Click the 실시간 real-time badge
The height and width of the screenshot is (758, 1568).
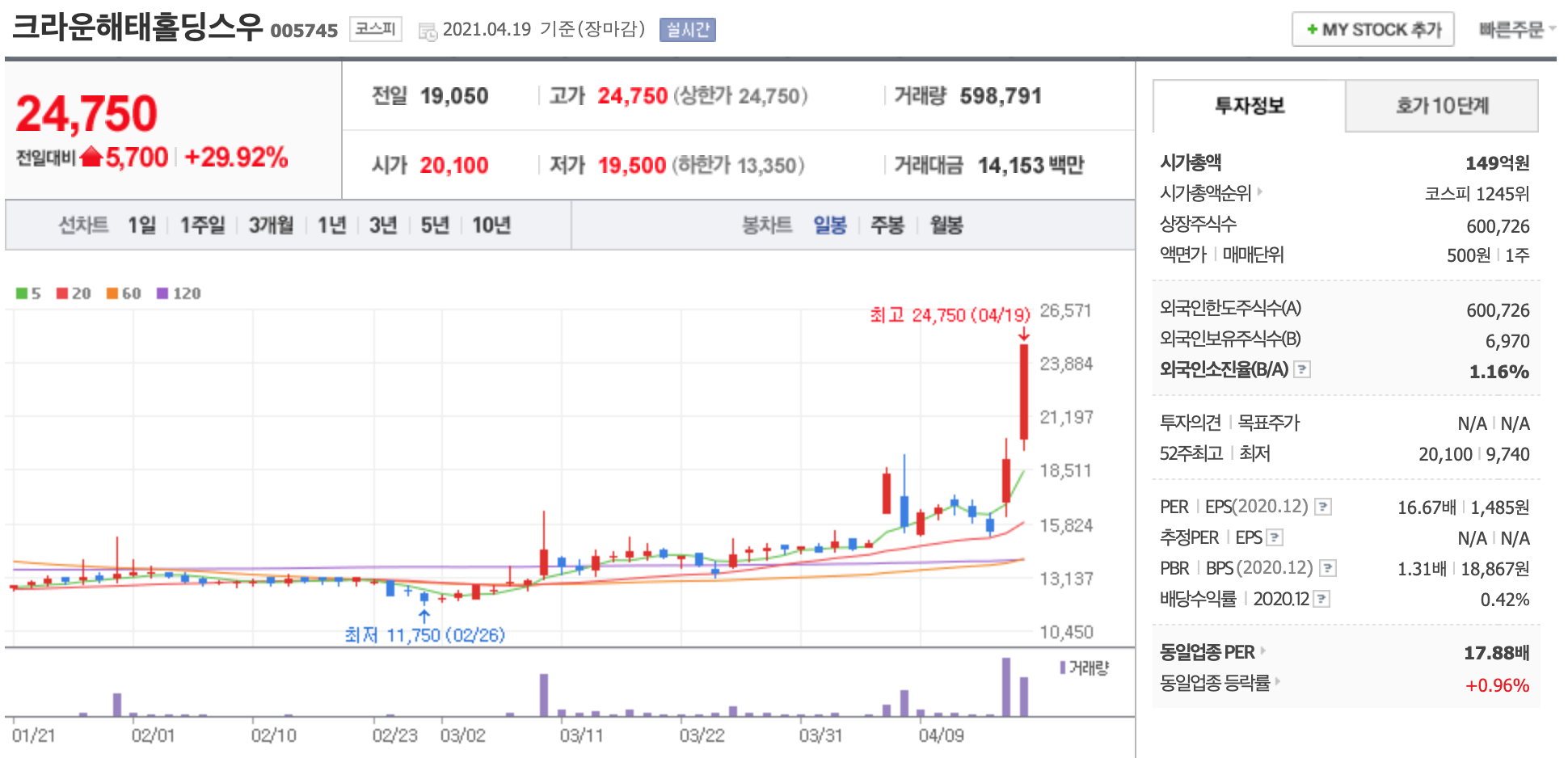(x=688, y=30)
